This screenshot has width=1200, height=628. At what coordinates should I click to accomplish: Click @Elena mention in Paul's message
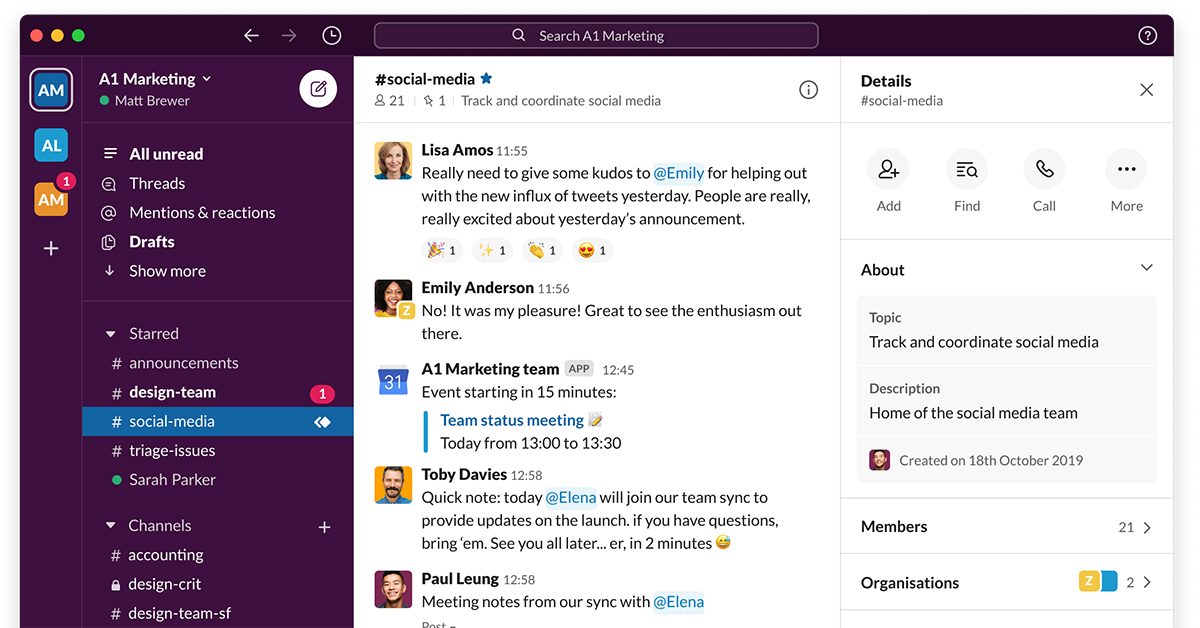[x=679, y=602]
